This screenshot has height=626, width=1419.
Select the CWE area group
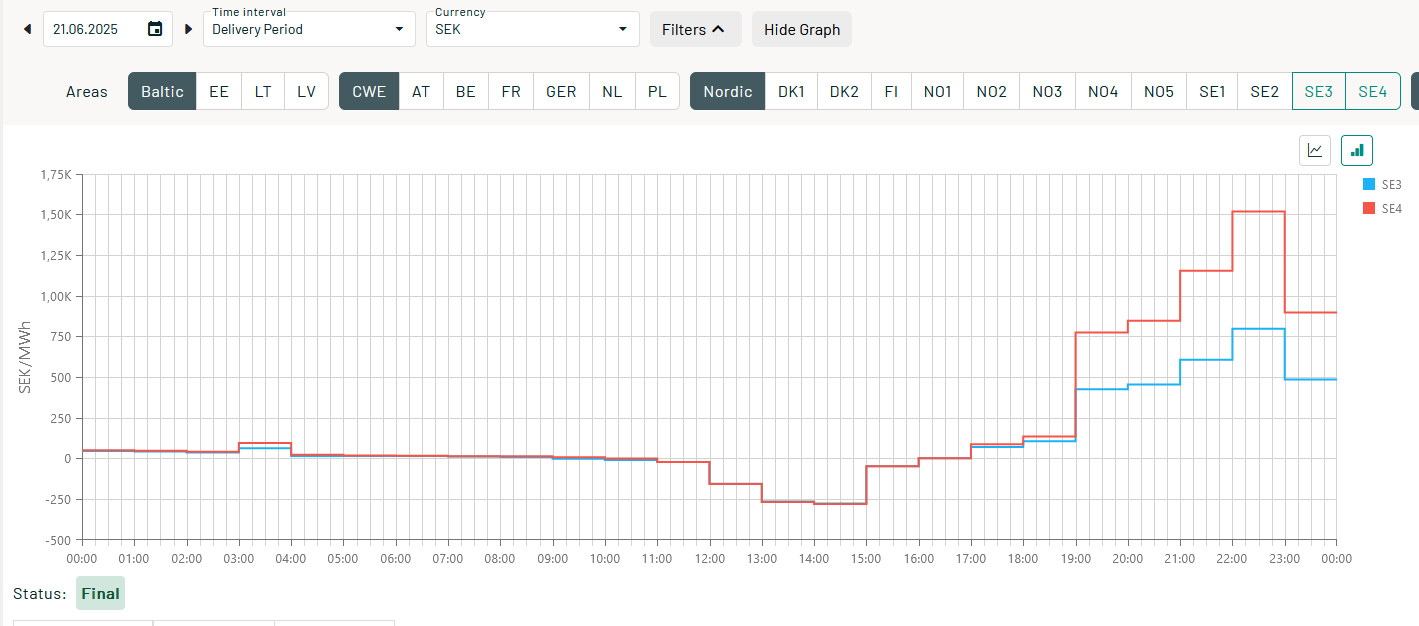click(369, 91)
